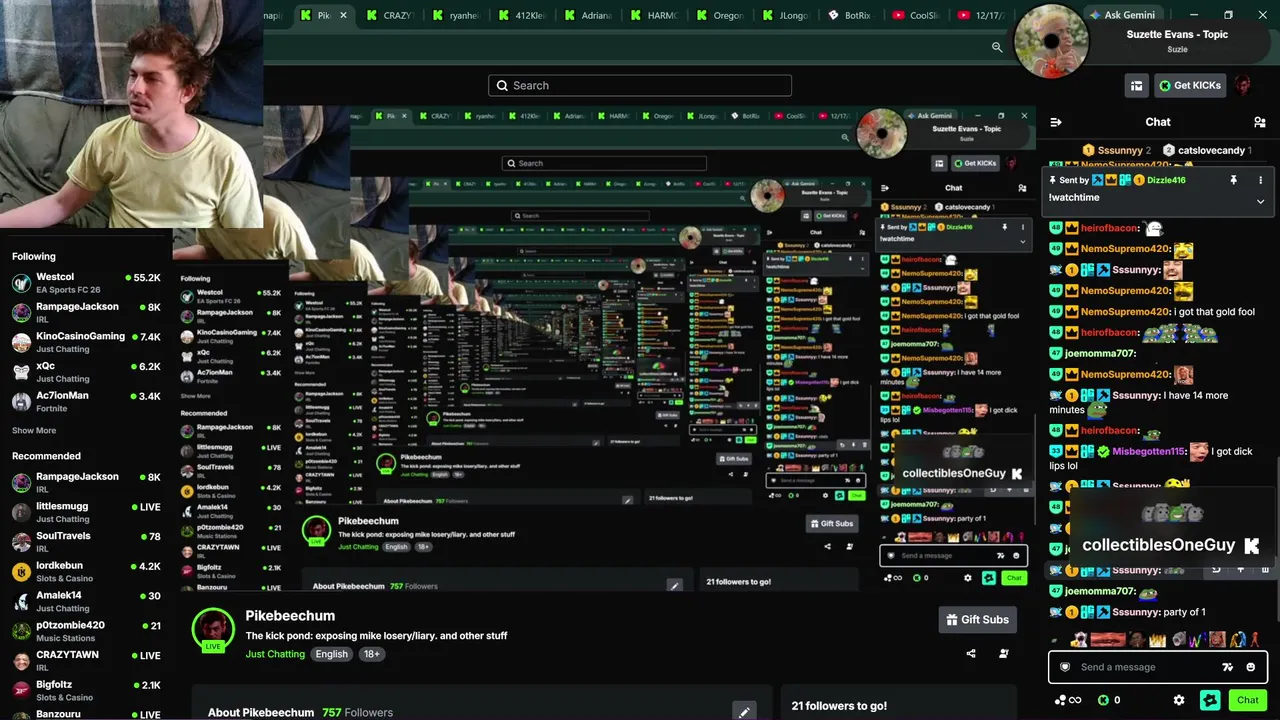Open more options on the pinned message
Screen dimensions: 1280x720
1260,180
